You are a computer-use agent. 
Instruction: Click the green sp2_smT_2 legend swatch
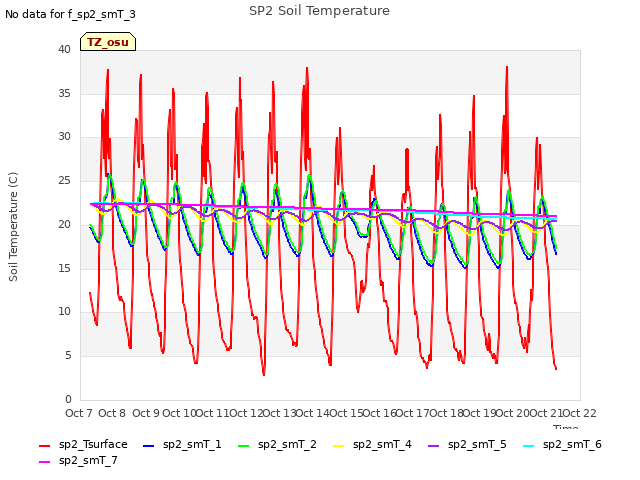(244, 446)
